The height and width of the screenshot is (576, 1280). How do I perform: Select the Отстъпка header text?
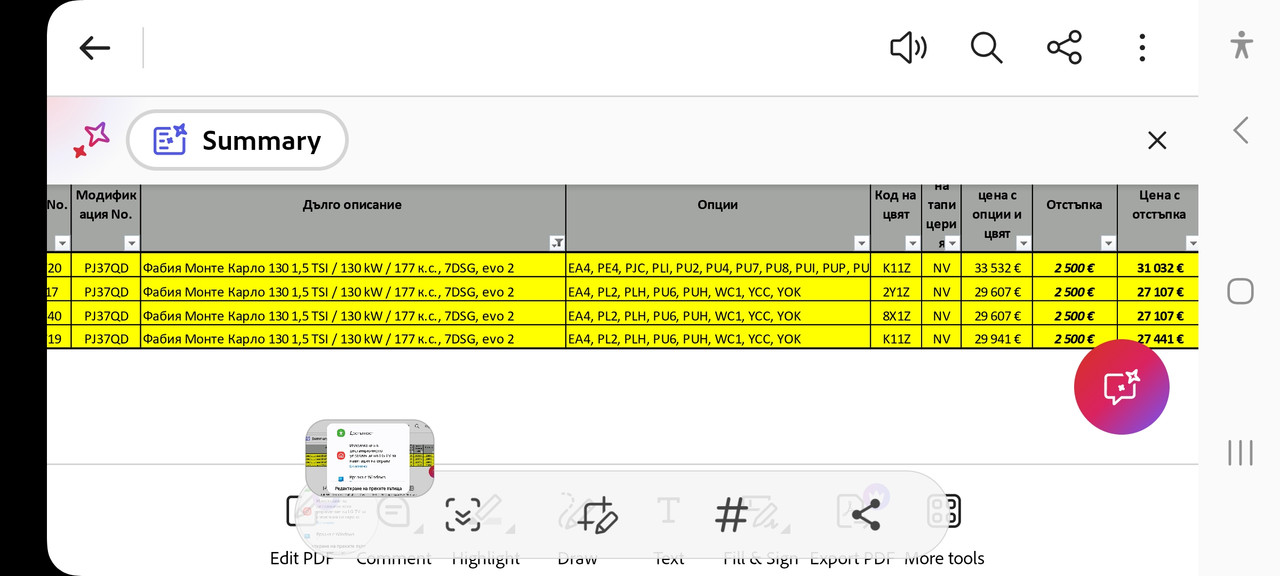pos(1074,205)
